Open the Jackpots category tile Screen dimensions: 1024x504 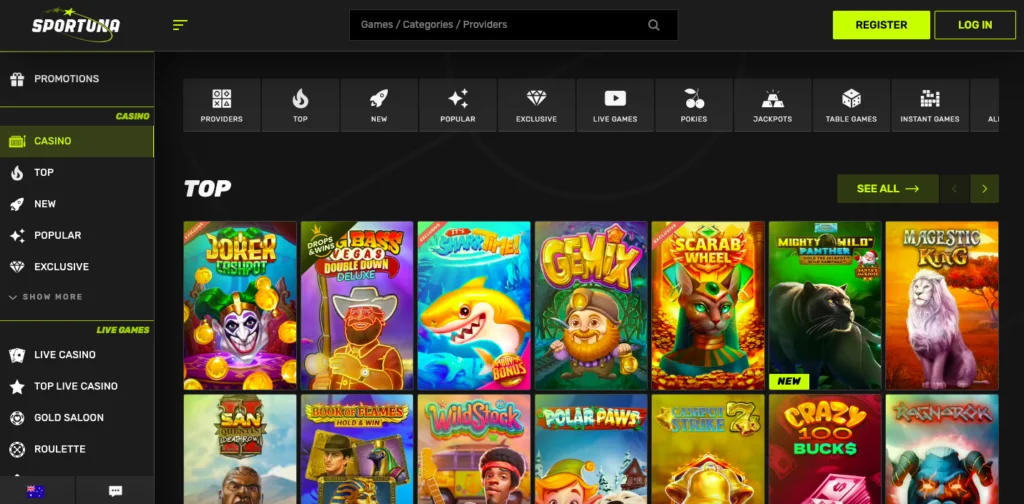(x=773, y=105)
